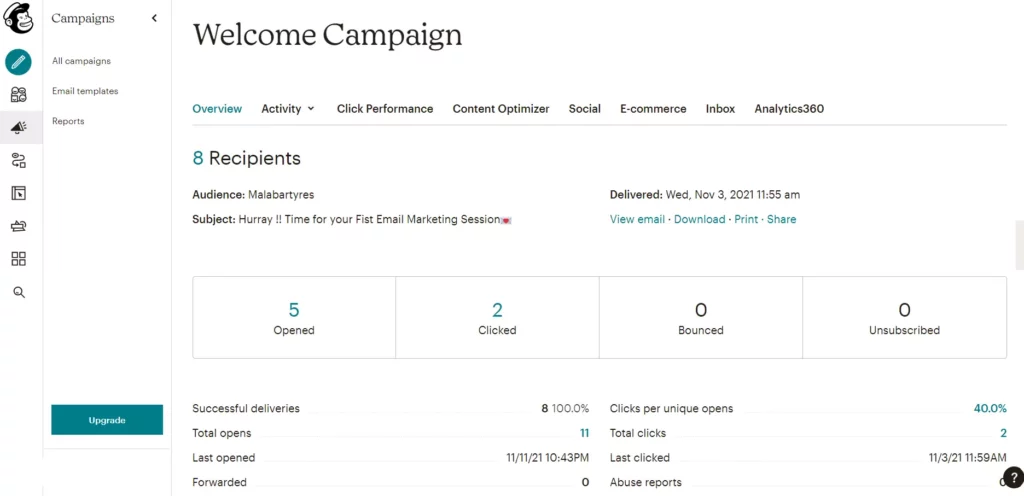Open the View email link
This screenshot has height=496, width=1024.
click(x=637, y=219)
